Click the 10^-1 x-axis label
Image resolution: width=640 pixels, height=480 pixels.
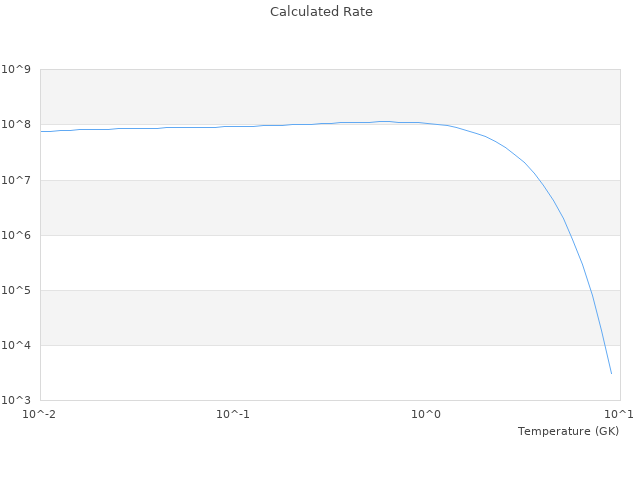point(233,414)
